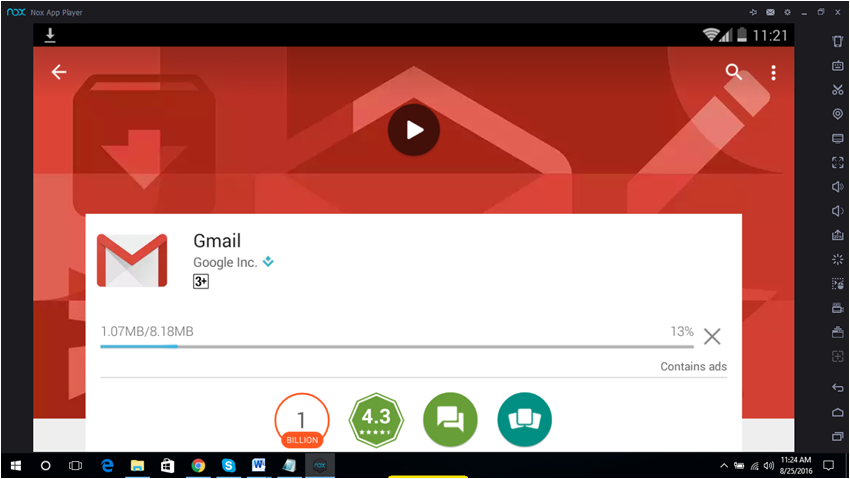Viewport: 850px width, 479px height.
Task: Toggle Nox fullscreen mode
Action: (x=838, y=162)
